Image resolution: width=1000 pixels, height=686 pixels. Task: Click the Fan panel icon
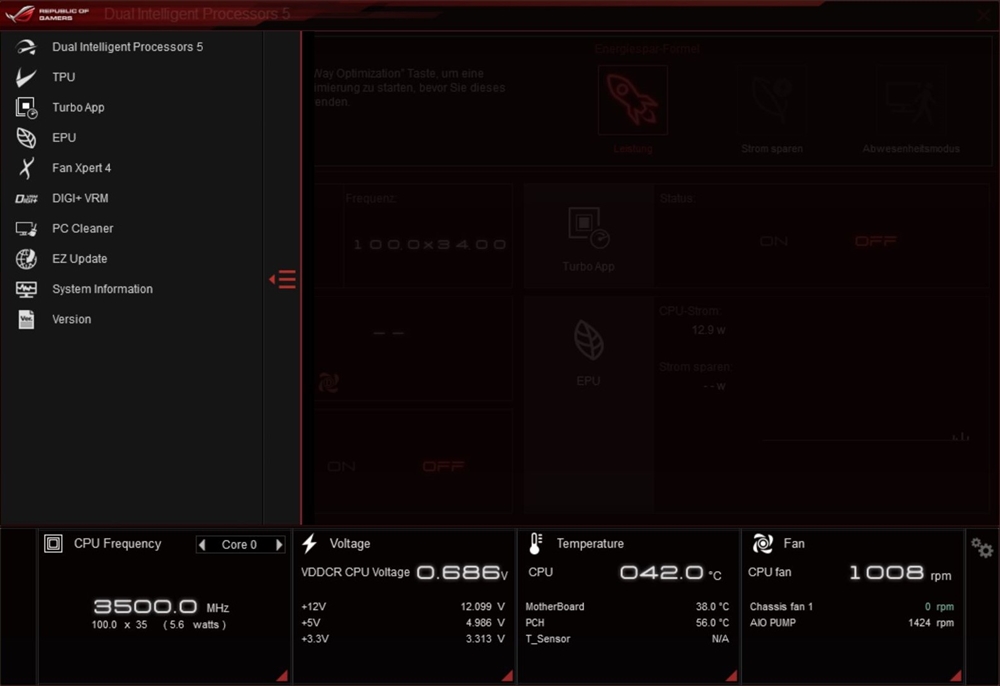(763, 544)
